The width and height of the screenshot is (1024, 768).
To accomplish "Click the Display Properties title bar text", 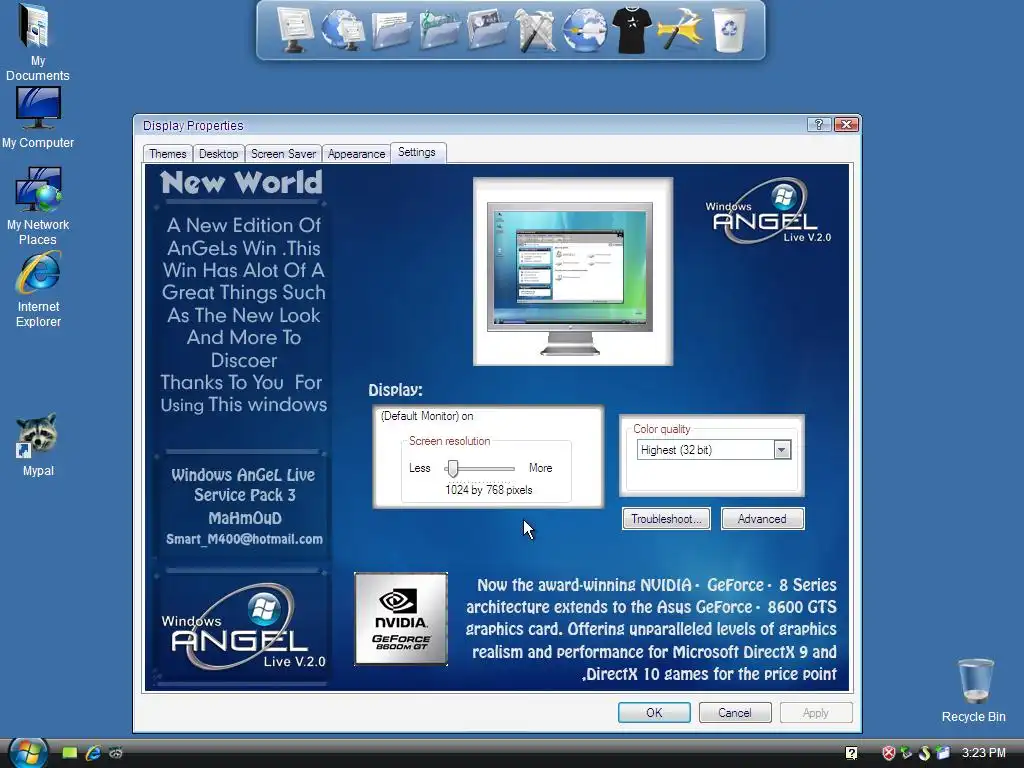I will 193,125.
